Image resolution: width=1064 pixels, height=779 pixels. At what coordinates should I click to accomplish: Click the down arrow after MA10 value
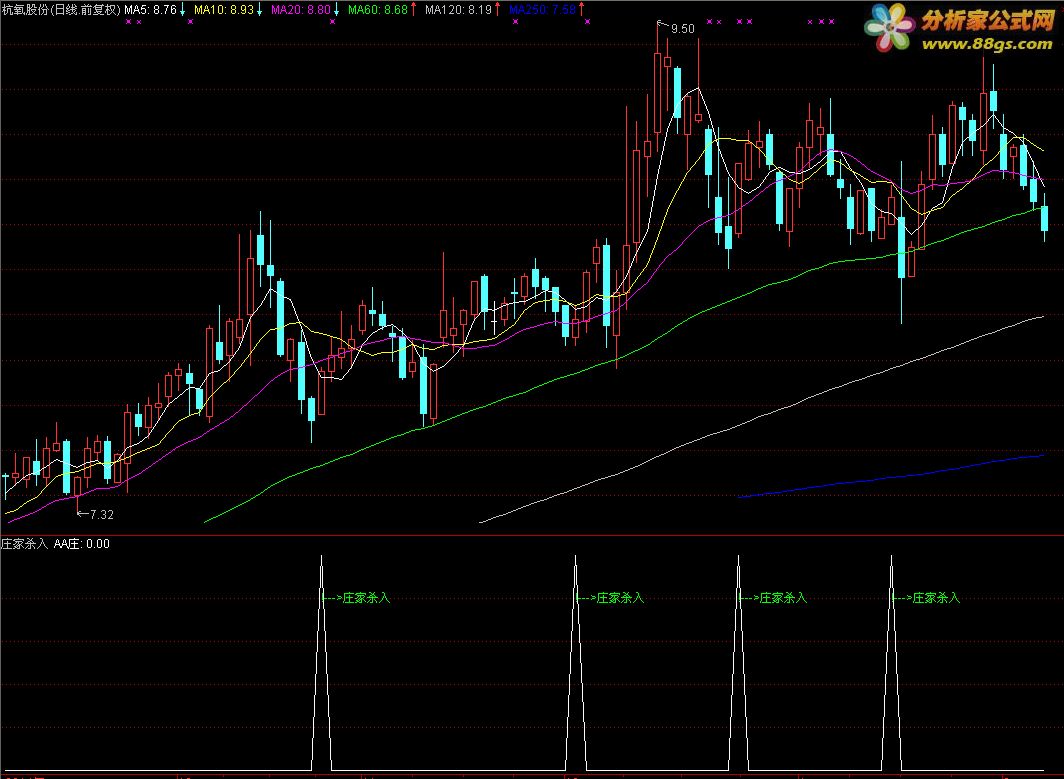[x=260, y=10]
